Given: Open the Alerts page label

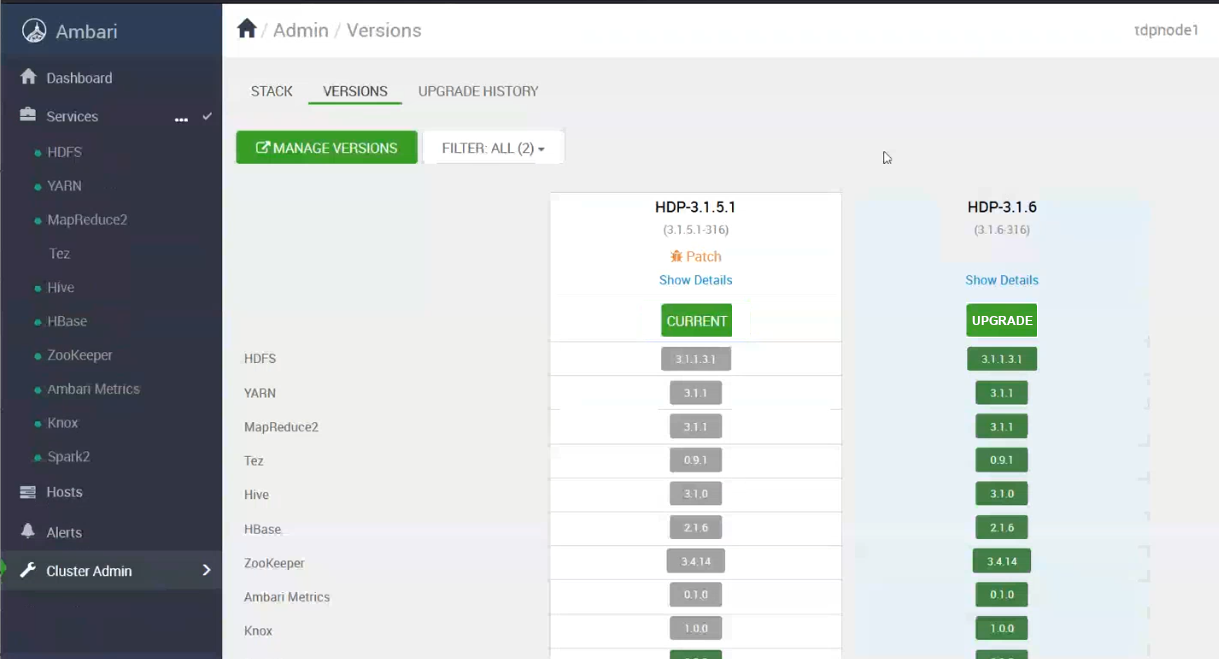Looking at the screenshot, I should [64, 532].
